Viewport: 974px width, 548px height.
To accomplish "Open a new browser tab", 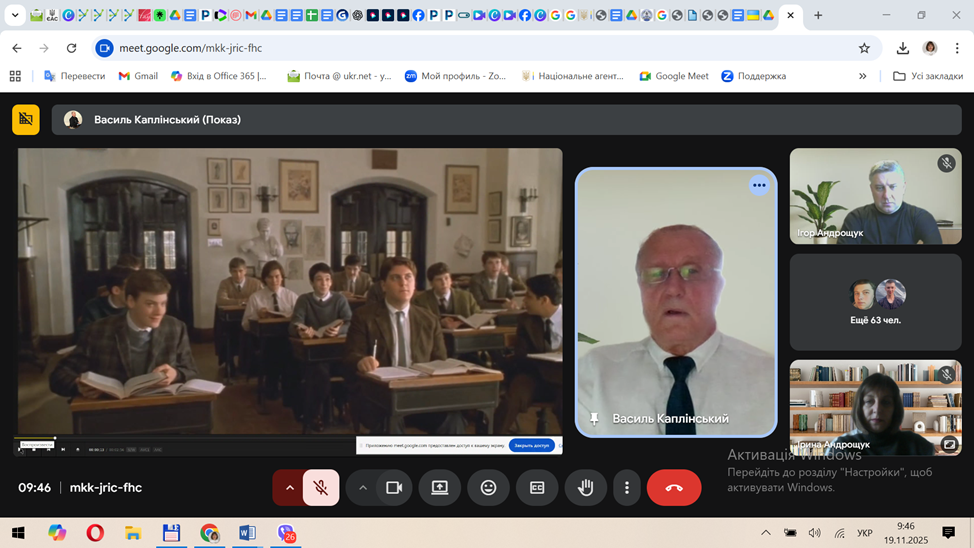I will tap(818, 16).
